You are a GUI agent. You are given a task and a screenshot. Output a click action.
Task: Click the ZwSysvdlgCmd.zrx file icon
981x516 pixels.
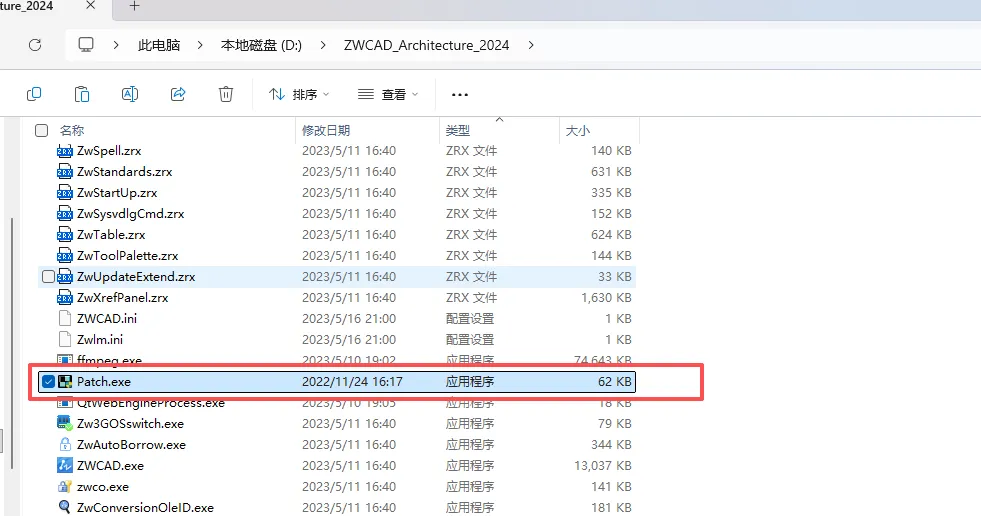65,213
